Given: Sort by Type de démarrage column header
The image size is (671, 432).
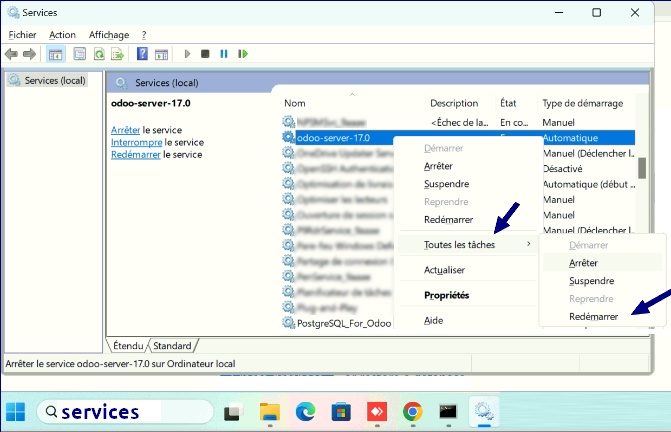Looking at the screenshot, I should point(582,103).
